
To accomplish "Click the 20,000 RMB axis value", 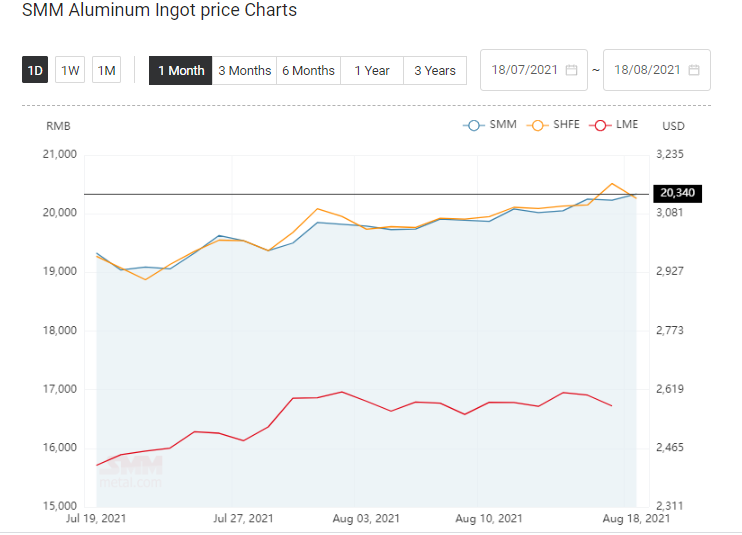I will point(60,213).
